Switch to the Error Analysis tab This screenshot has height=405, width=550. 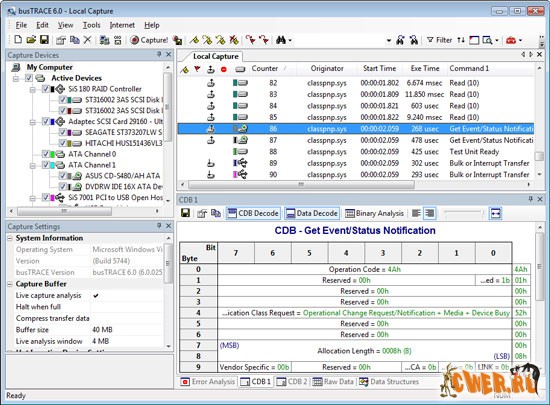208,382
